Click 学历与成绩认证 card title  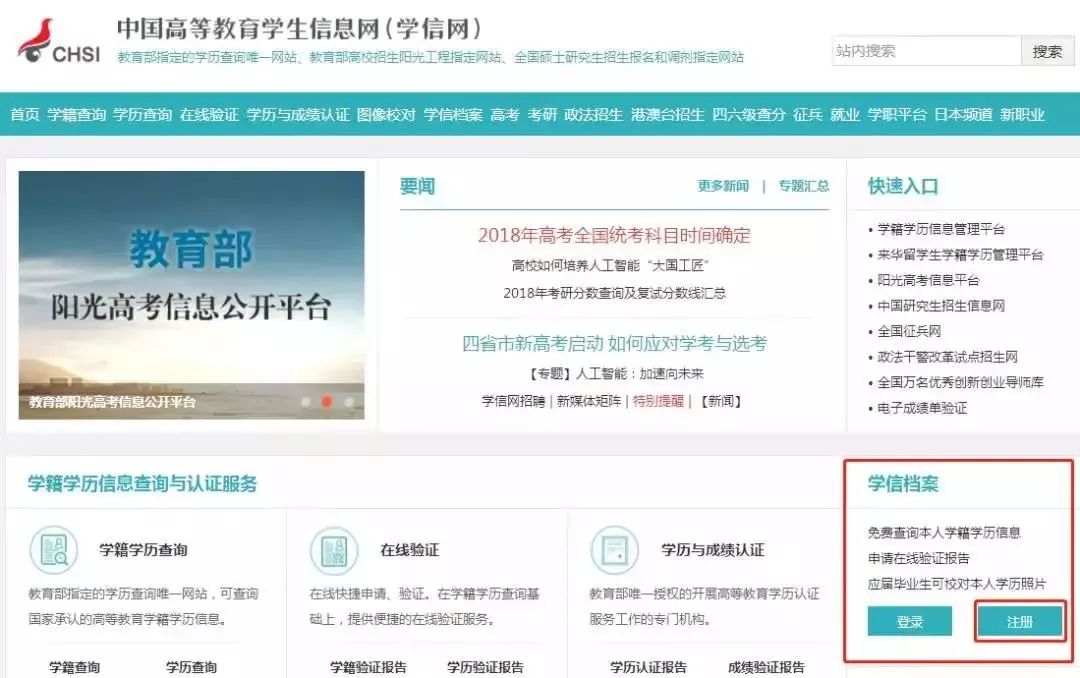(x=713, y=550)
